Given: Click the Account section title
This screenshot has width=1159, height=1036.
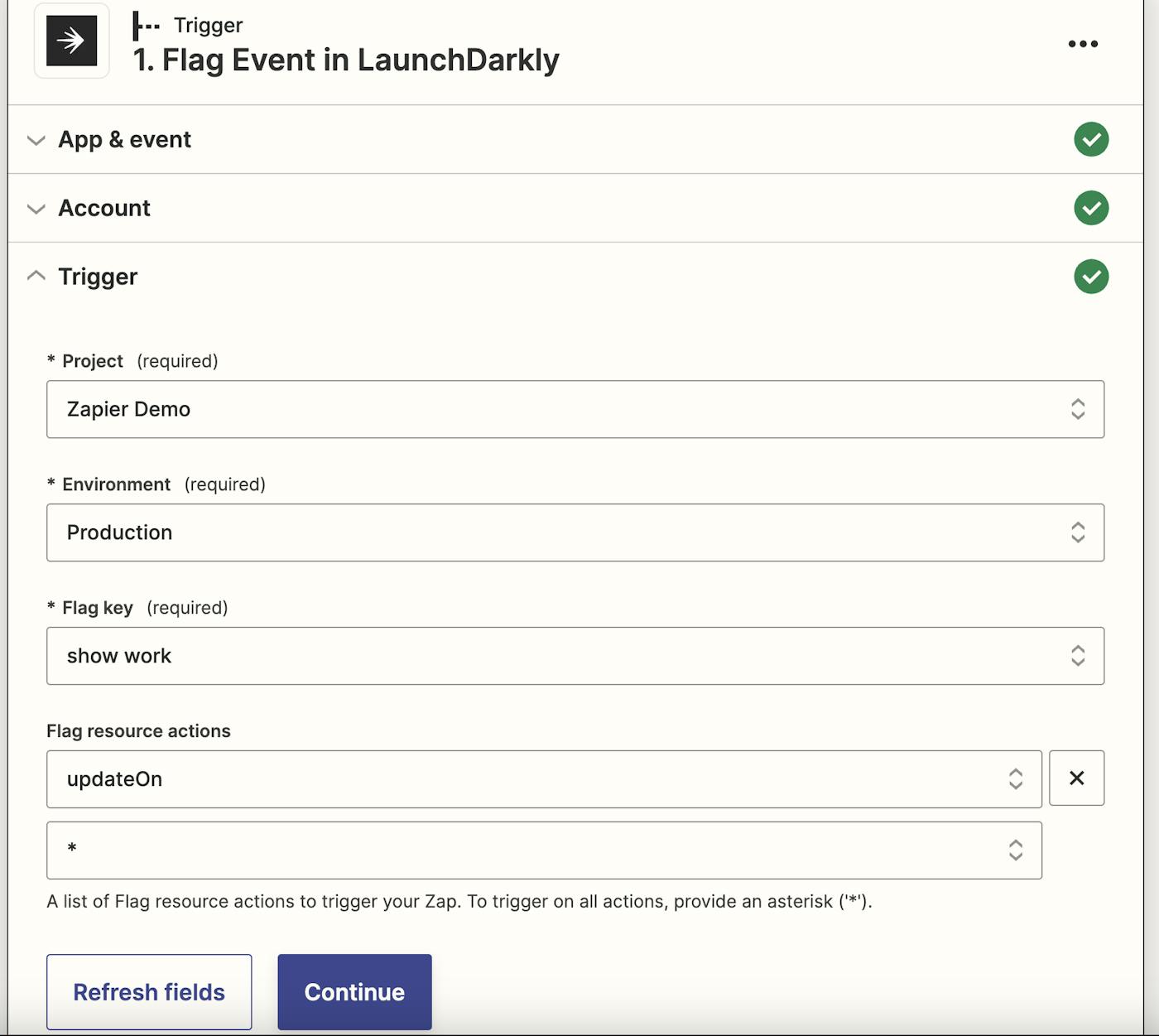Looking at the screenshot, I should (104, 208).
